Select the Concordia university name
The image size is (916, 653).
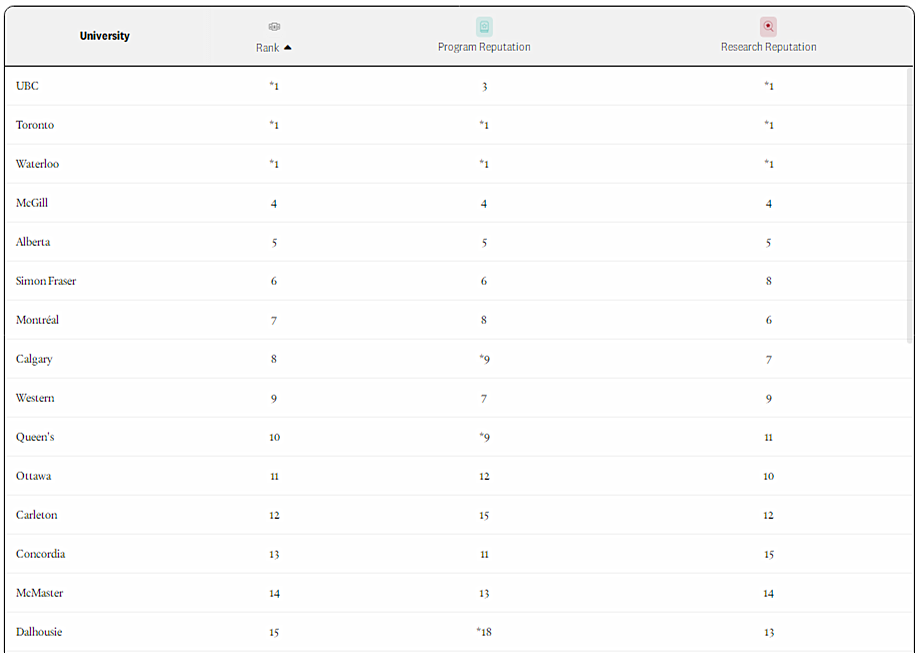(x=40, y=554)
